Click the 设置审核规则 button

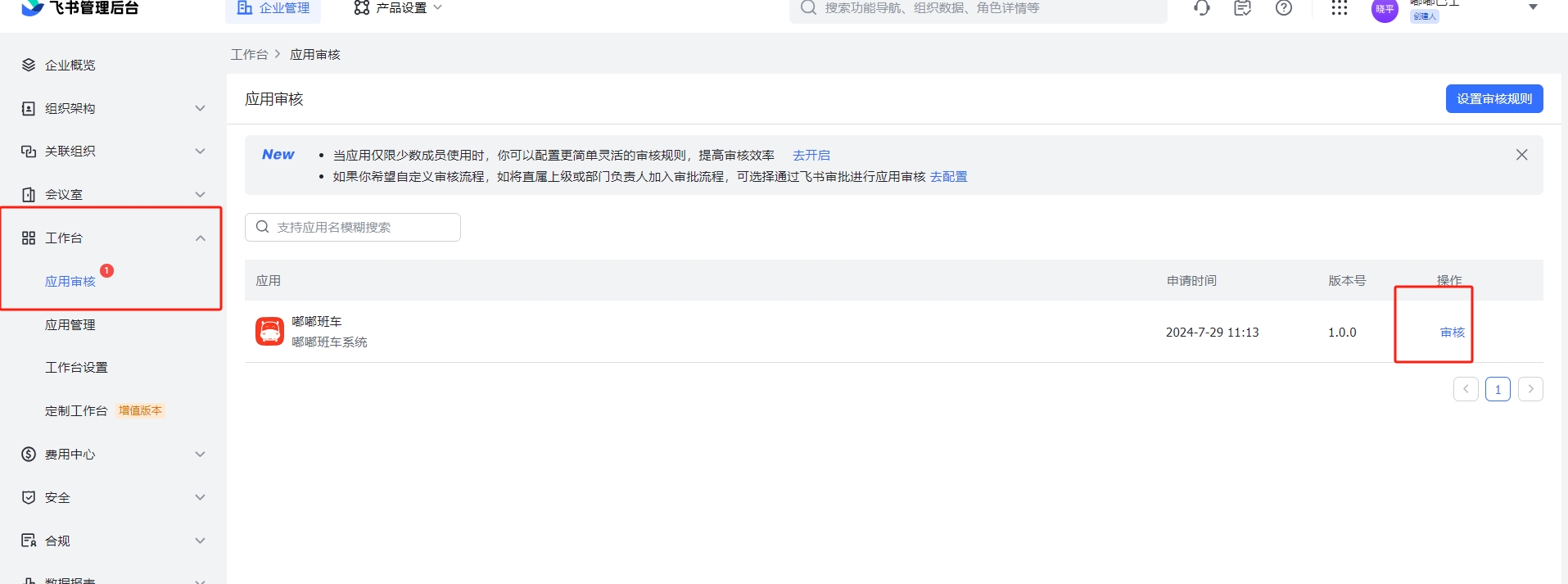point(1494,98)
